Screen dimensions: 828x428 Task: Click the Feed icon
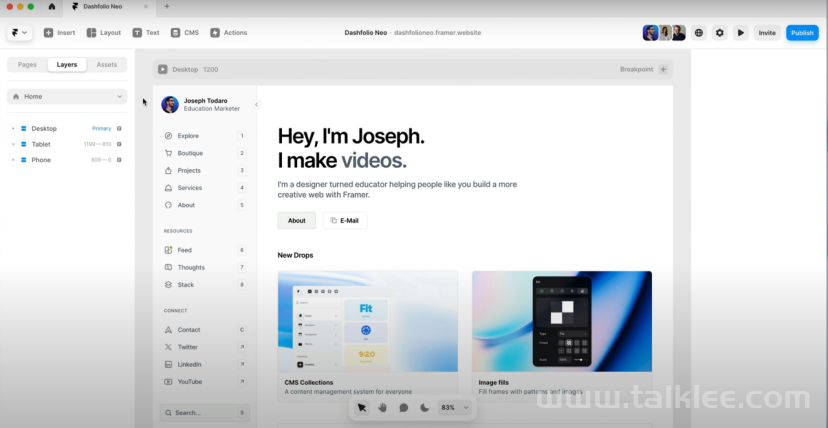pos(168,250)
